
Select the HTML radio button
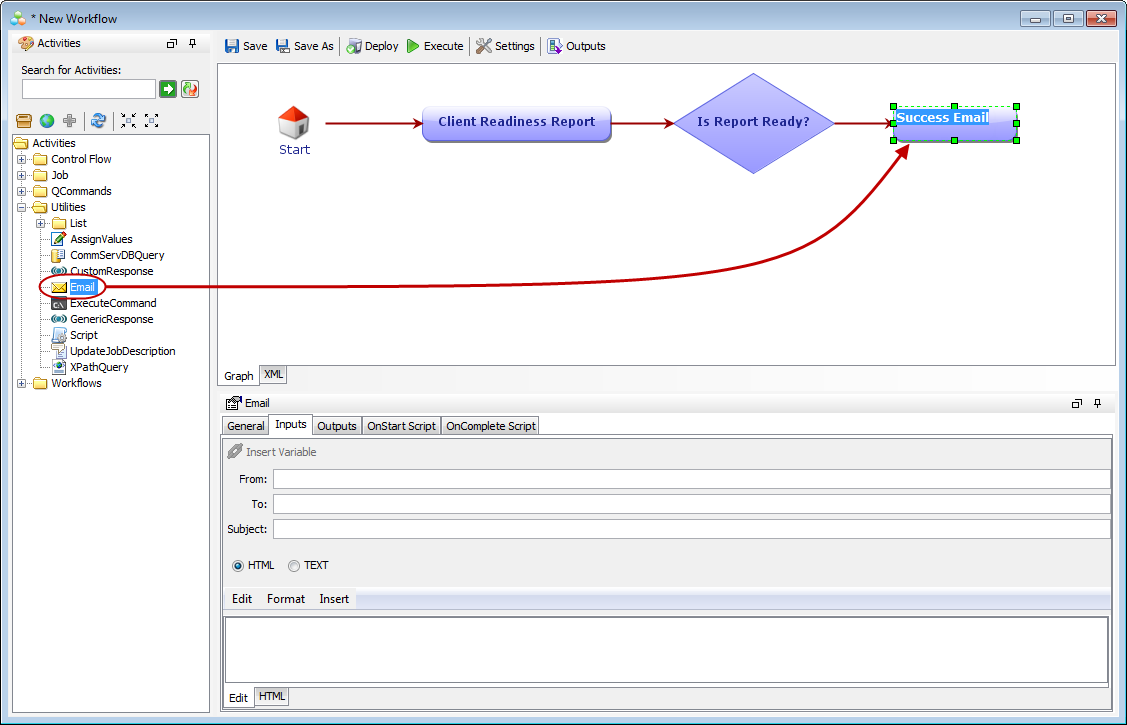238,566
